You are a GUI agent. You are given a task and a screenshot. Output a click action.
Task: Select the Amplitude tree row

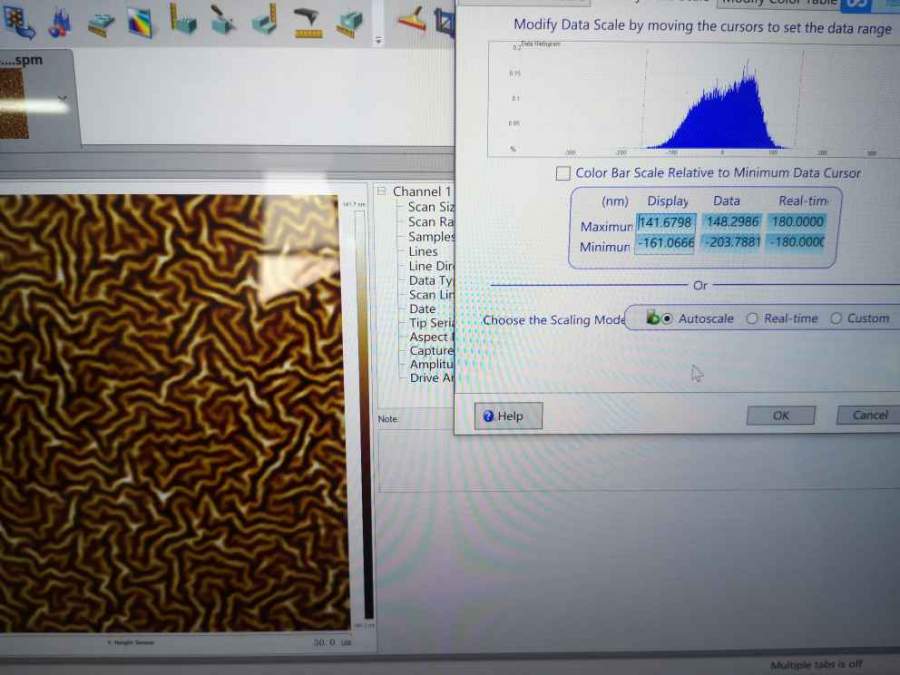coord(432,364)
